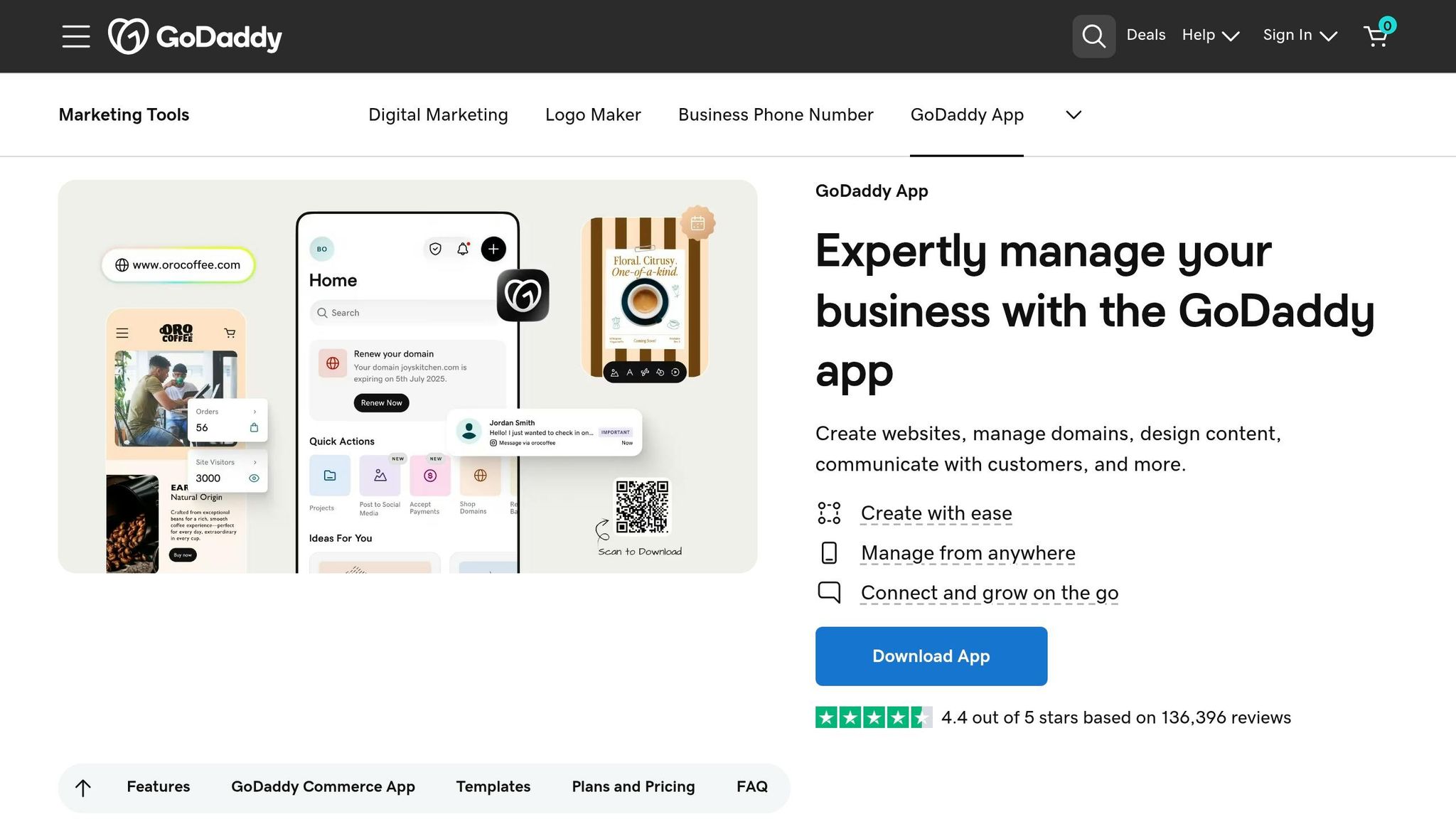Click the shield icon in phone mockup
The width and height of the screenshot is (1456, 819).
click(x=435, y=249)
